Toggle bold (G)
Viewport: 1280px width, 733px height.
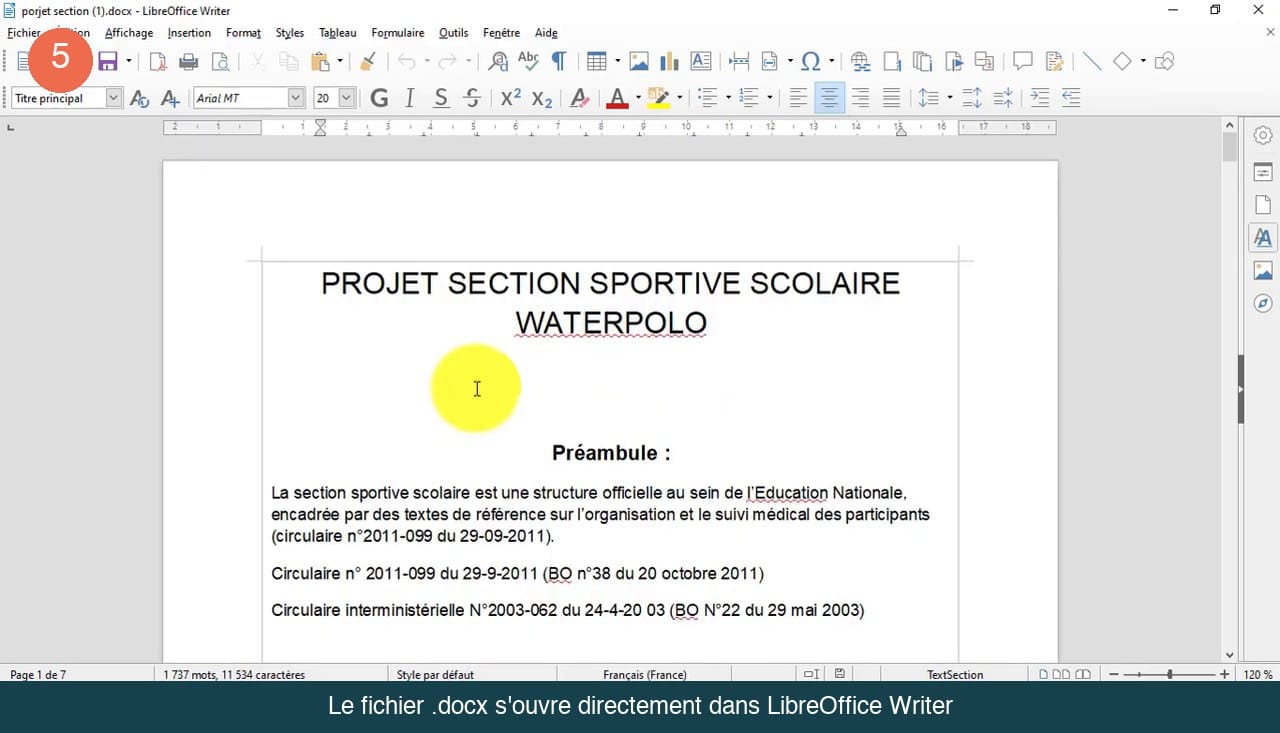(379, 98)
